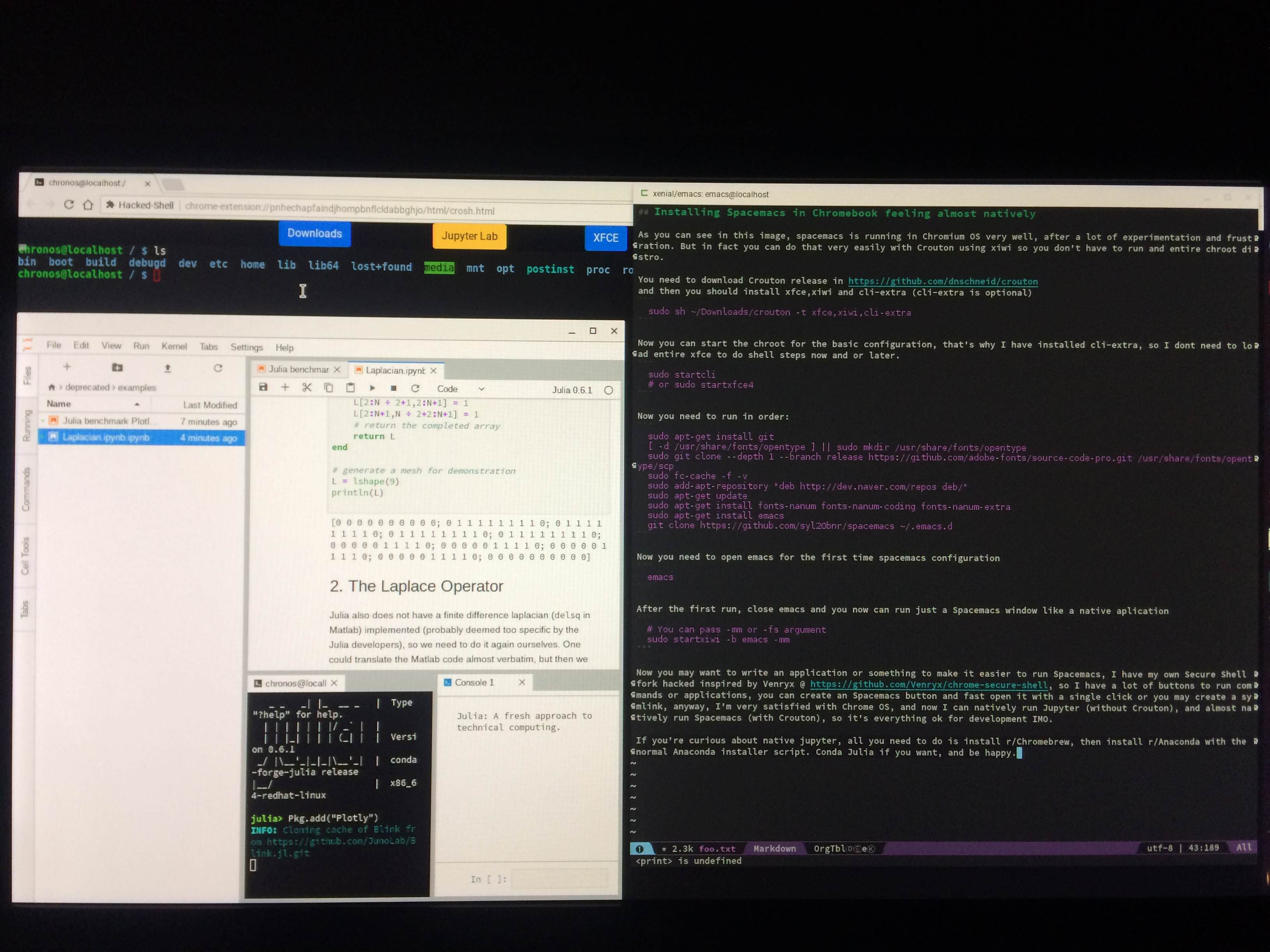Viewport: 1270px width, 952px height.
Task: Copy selected cells in notebook toolbar
Action: point(328,388)
